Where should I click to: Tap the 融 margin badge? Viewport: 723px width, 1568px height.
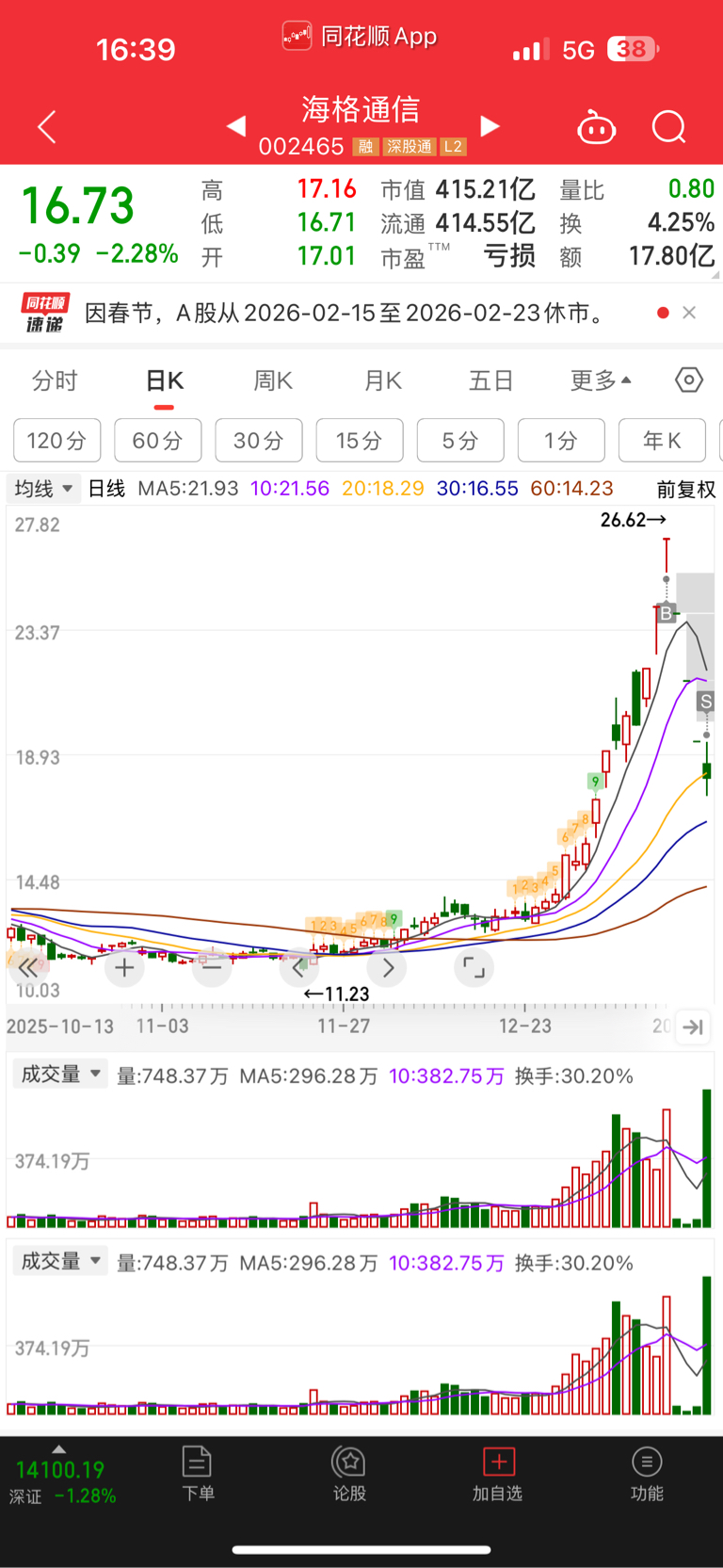coord(365,147)
